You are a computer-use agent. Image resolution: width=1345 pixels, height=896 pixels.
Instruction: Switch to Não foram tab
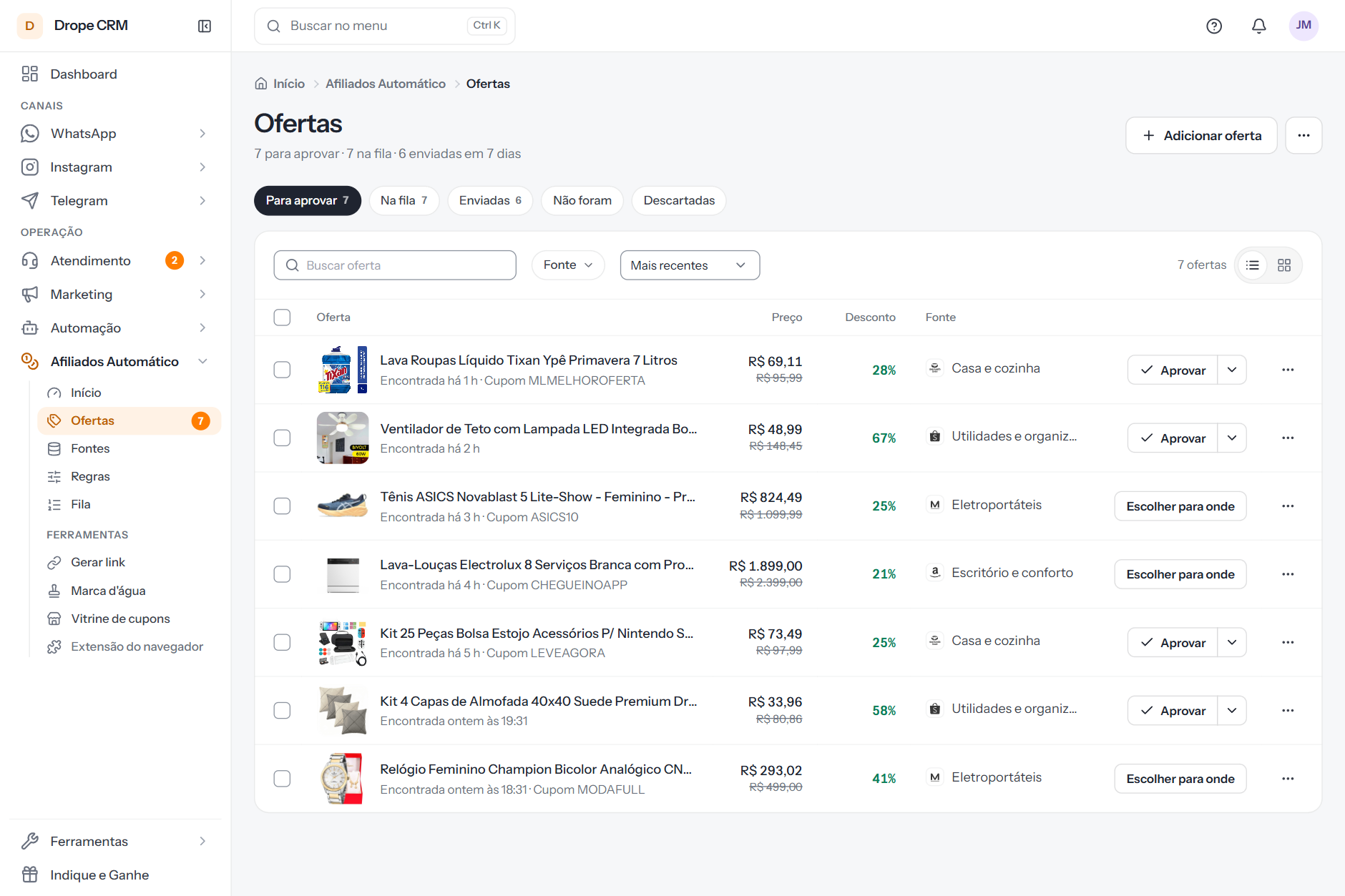582,200
